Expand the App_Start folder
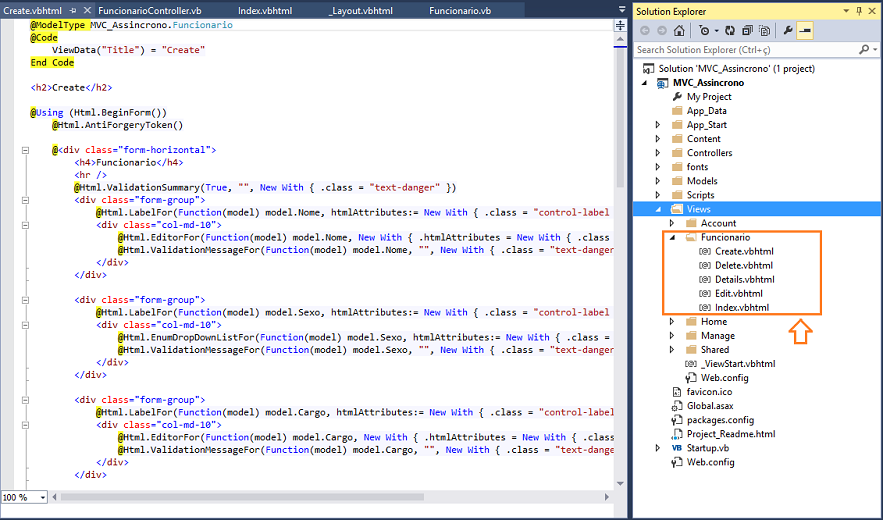 coord(658,125)
